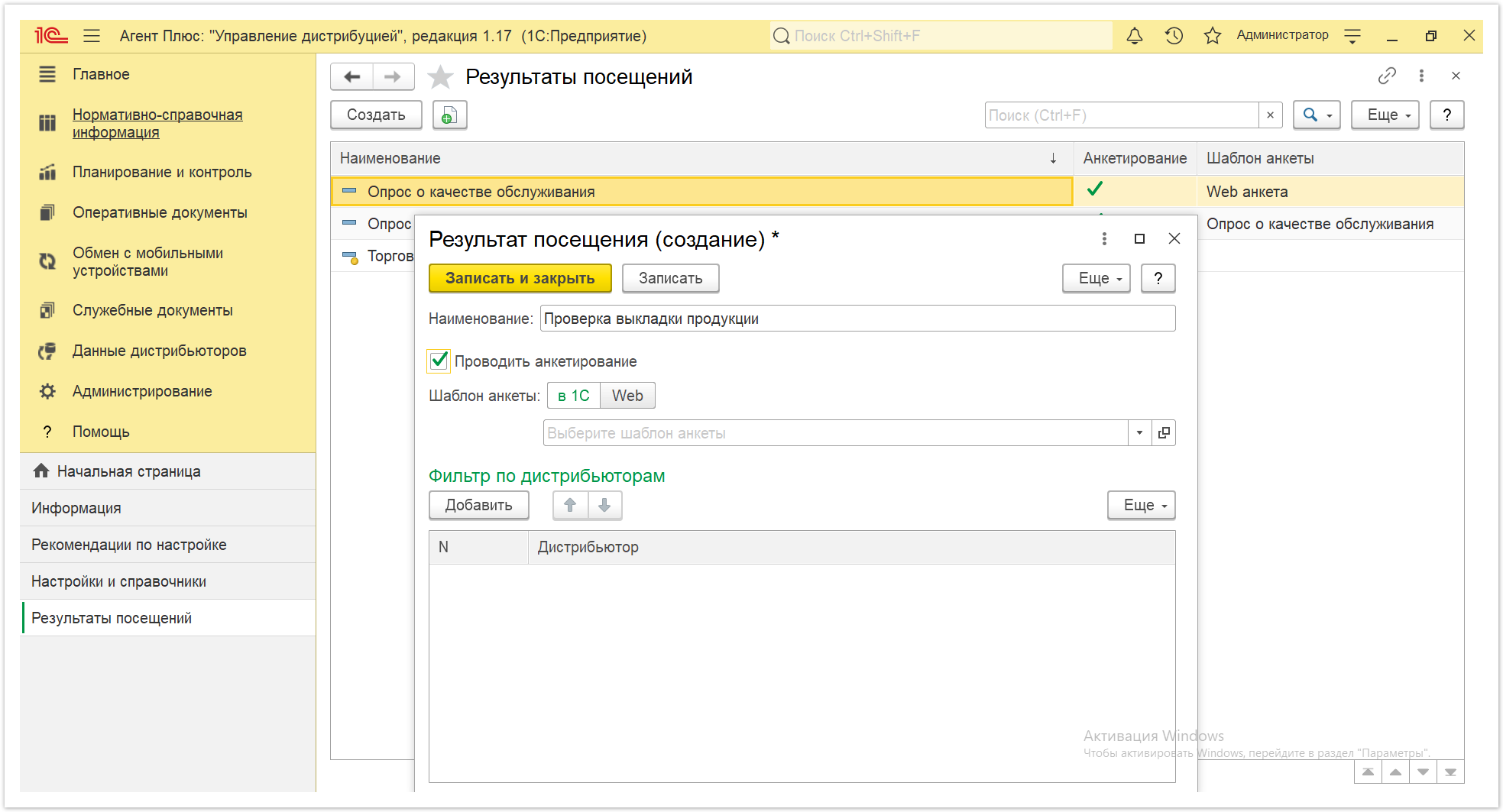Screen dimensions: 1503x812
Task: Go back with the left arrow
Action: [x=352, y=76]
